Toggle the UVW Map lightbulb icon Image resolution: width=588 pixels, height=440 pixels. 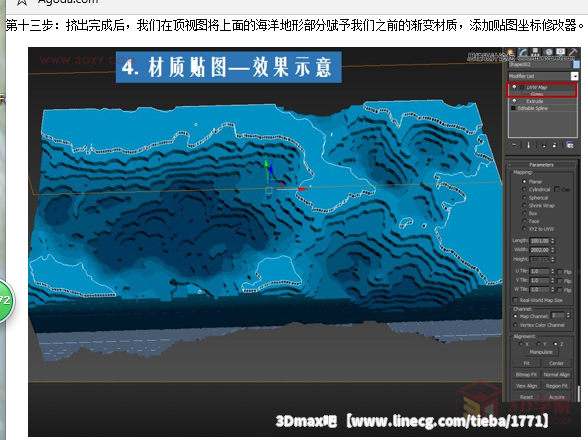click(514, 87)
